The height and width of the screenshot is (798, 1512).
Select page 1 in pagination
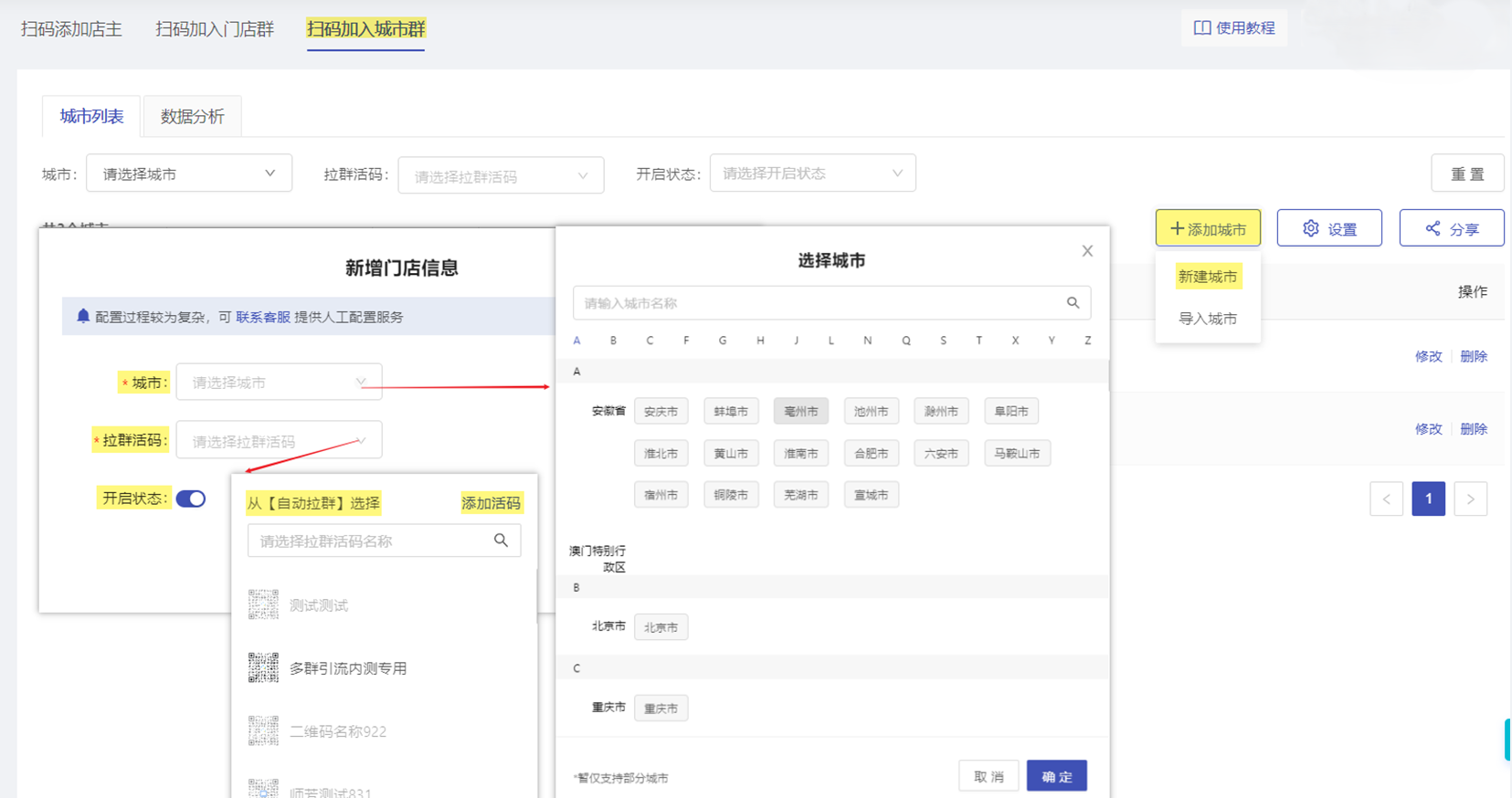click(1428, 499)
